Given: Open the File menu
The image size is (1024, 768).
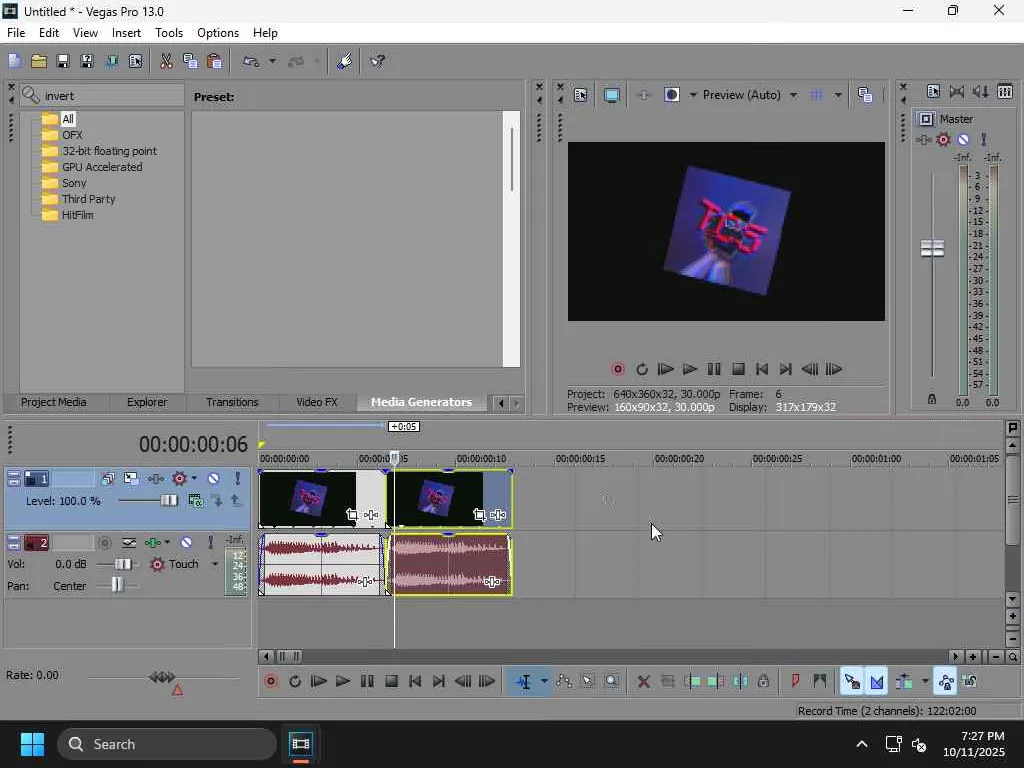Looking at the screenshot, I should (16, 33).
